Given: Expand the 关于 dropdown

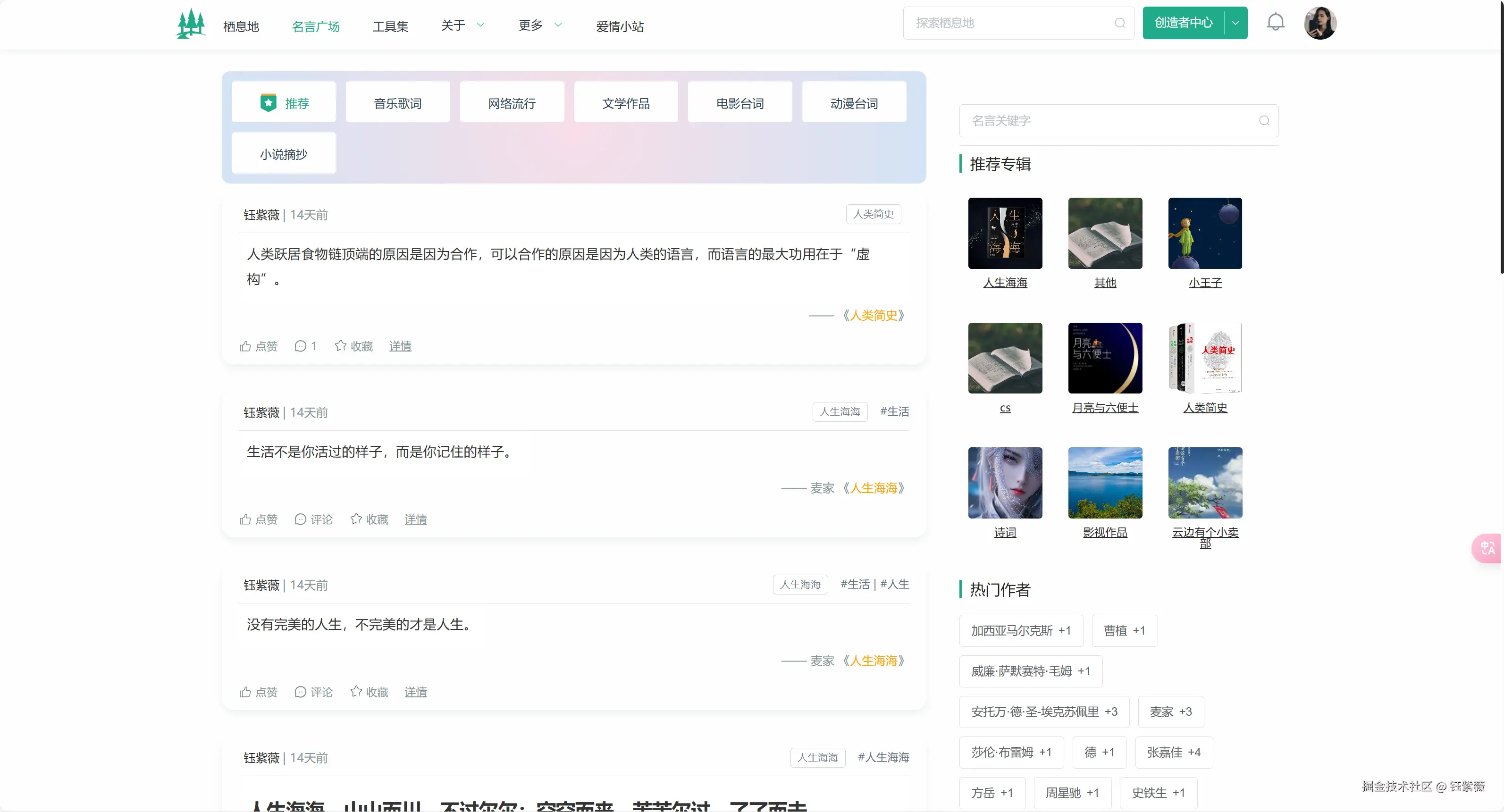Looking at the screenshot, I should (x=462, y=25).
